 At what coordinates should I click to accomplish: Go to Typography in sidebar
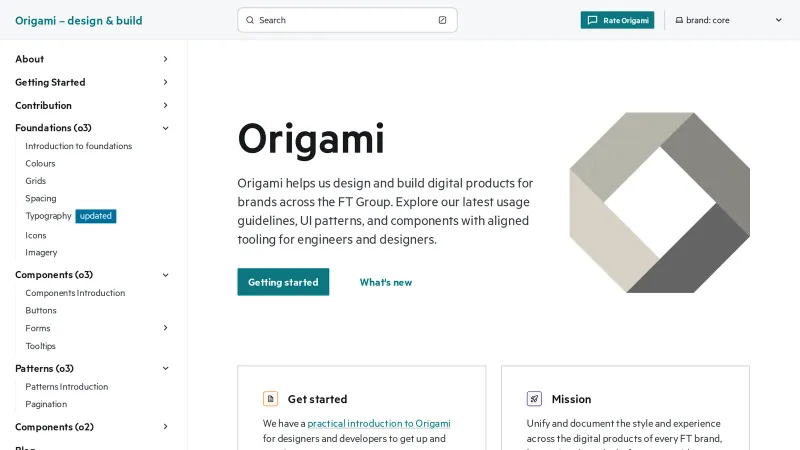coord(48,216)
